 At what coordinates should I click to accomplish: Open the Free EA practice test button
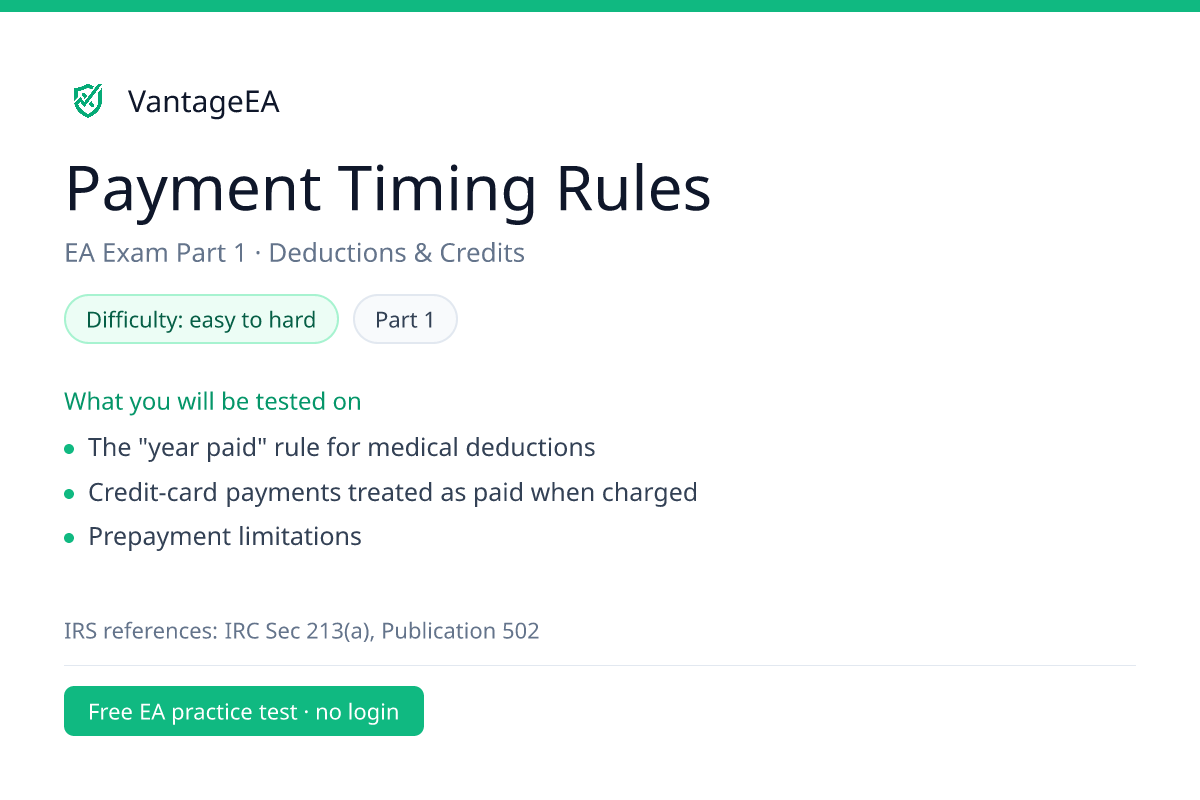[244, 711]
